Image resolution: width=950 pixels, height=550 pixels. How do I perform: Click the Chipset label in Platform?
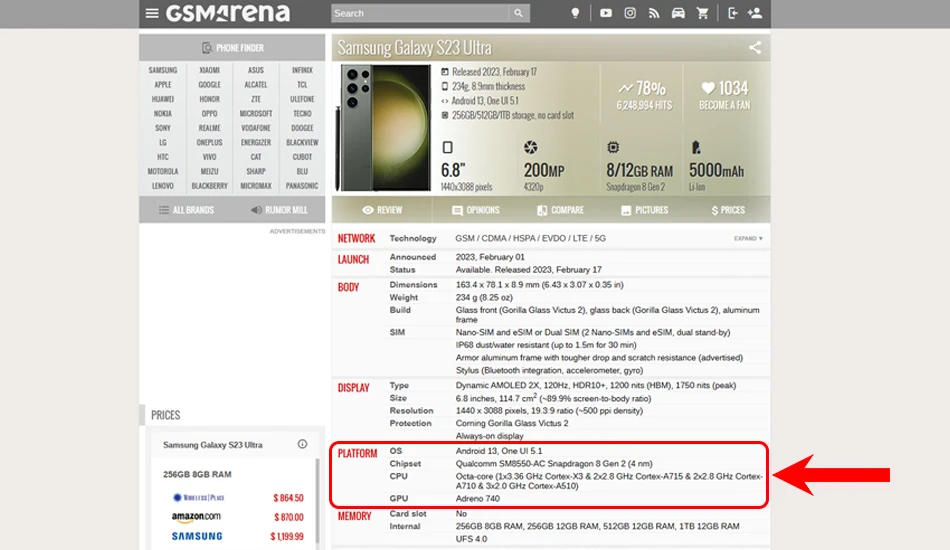[x=405, y=463]
